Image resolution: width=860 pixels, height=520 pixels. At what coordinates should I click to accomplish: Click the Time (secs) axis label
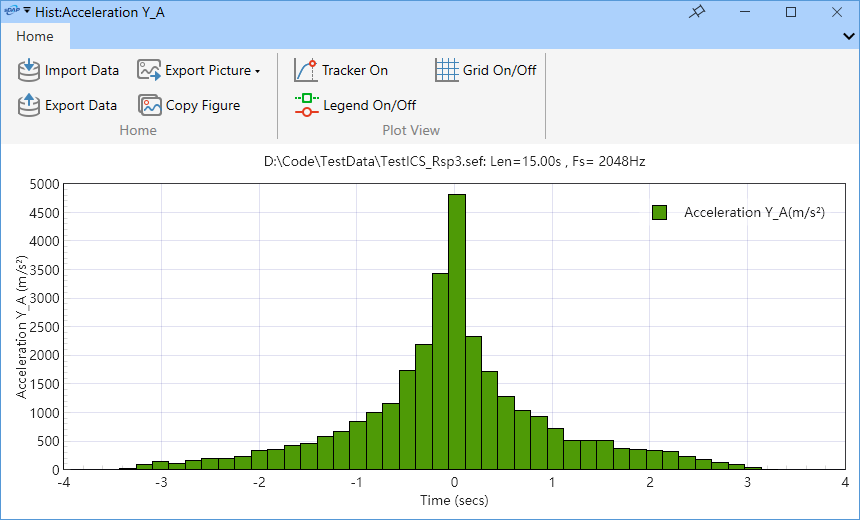pyautogui.click(x=454, y=500)
